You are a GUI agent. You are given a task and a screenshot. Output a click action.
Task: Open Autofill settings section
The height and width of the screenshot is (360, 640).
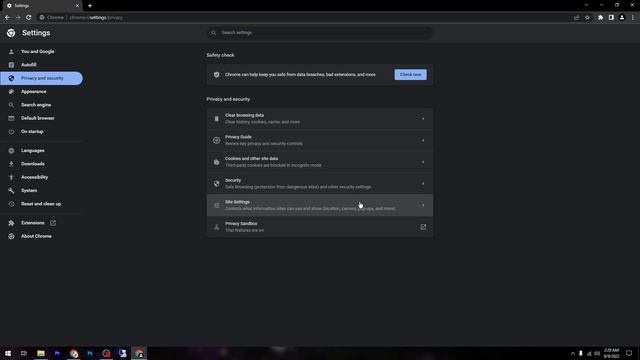click(x=29, y=64)
